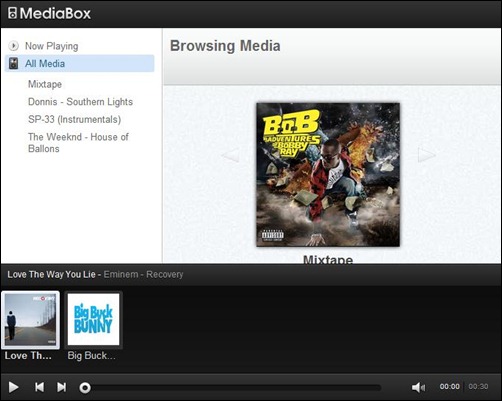Open the Mixtape collection in the sidebar
Image resolution: width=502 pixels, height=401 pixels.
tap(45, 84)
